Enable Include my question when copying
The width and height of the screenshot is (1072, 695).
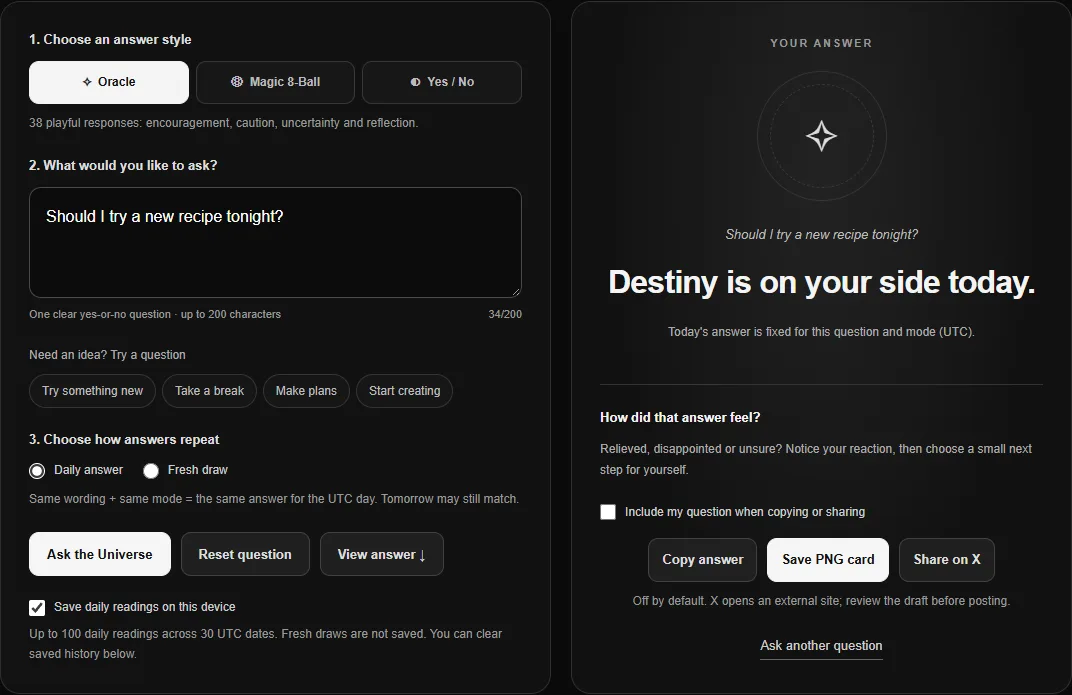point(608,512)
